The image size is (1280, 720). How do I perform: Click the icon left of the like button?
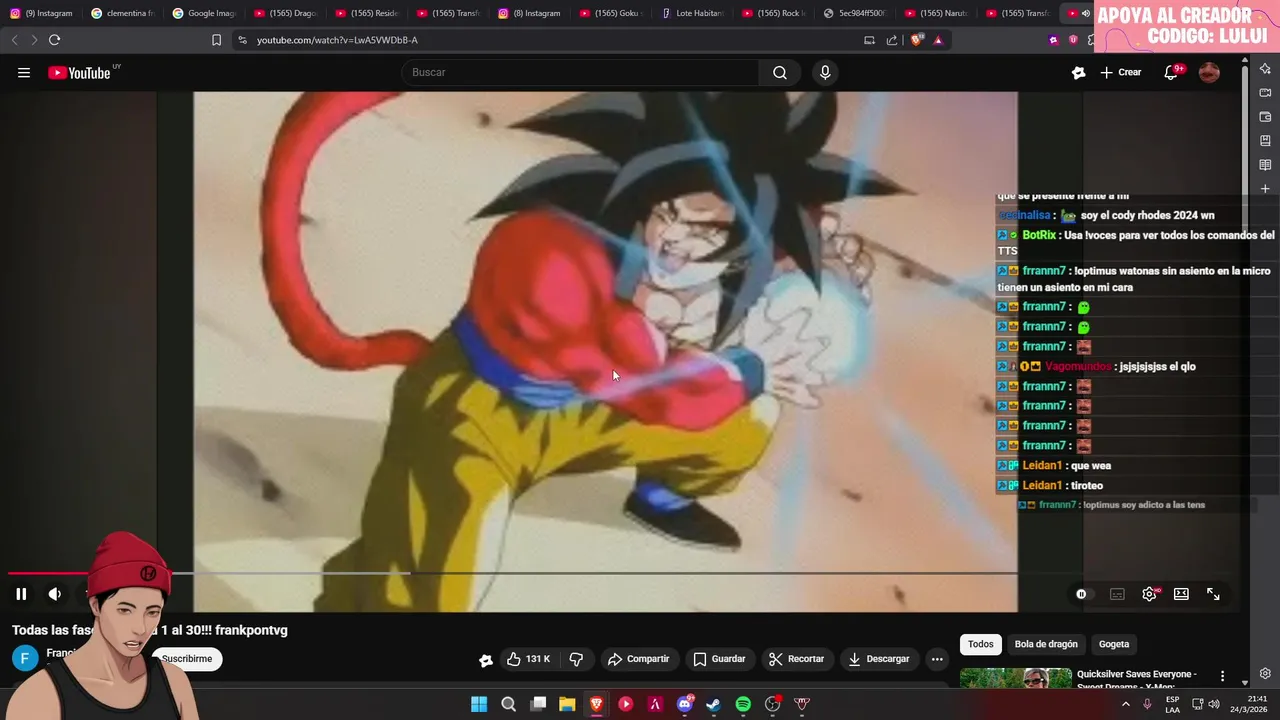point(486,660)
